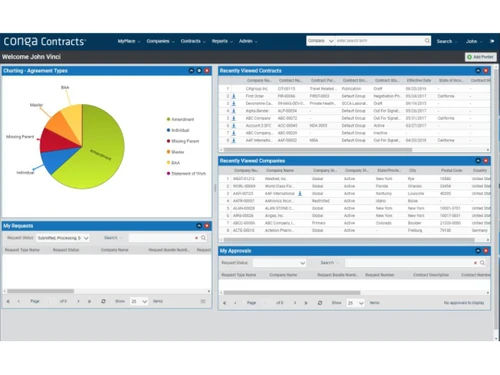Click the blue icon in Alpha Bender row
The height and width of the screenshot is (375, 500).
click(x=234, y=111)
